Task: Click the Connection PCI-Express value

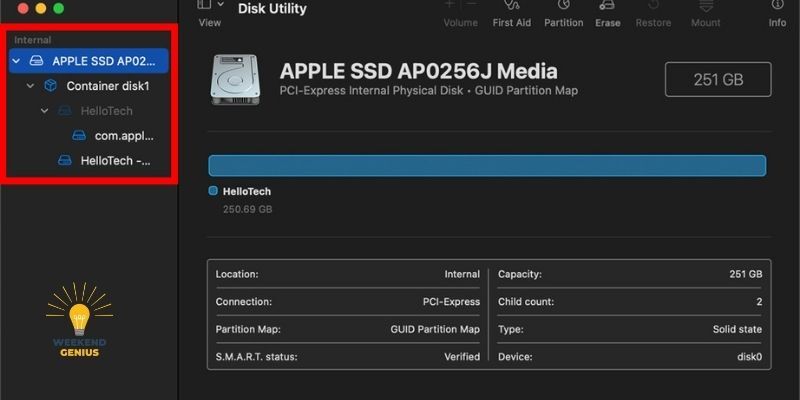Action: point(452,302)
